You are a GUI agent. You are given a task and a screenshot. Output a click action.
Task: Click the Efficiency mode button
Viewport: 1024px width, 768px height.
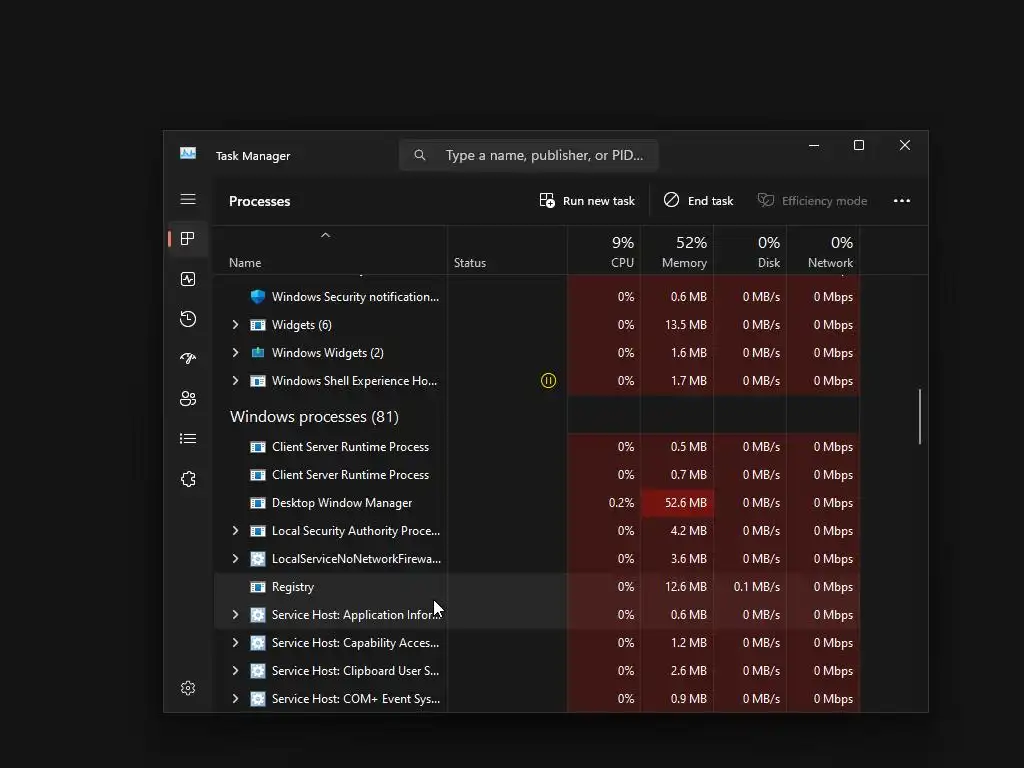pos(812,200)
